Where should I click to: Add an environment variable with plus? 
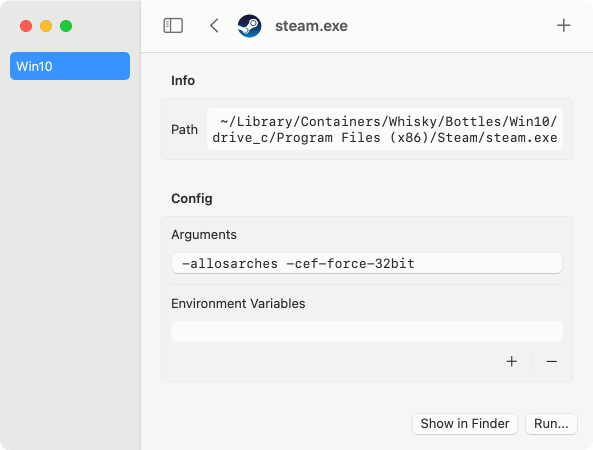[511, 362]
